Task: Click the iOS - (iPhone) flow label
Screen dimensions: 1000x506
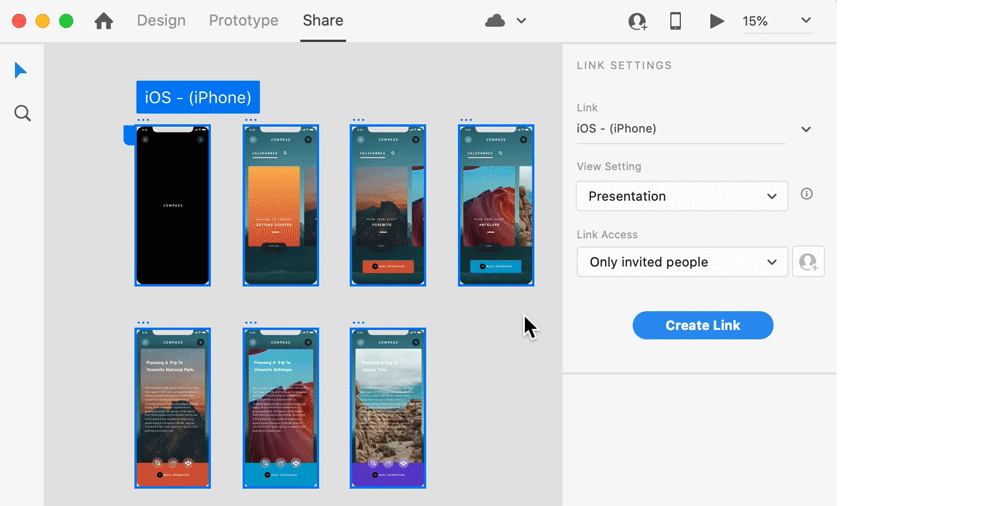Action: point(198,97)
